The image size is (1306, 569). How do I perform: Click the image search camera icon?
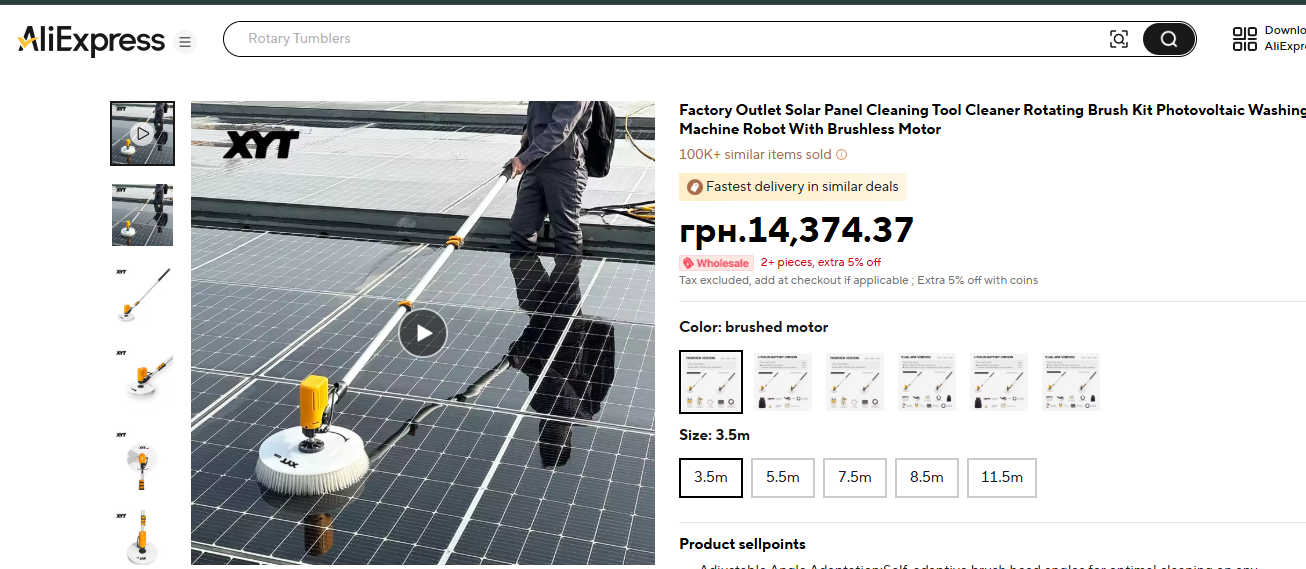click(1119, 39)
